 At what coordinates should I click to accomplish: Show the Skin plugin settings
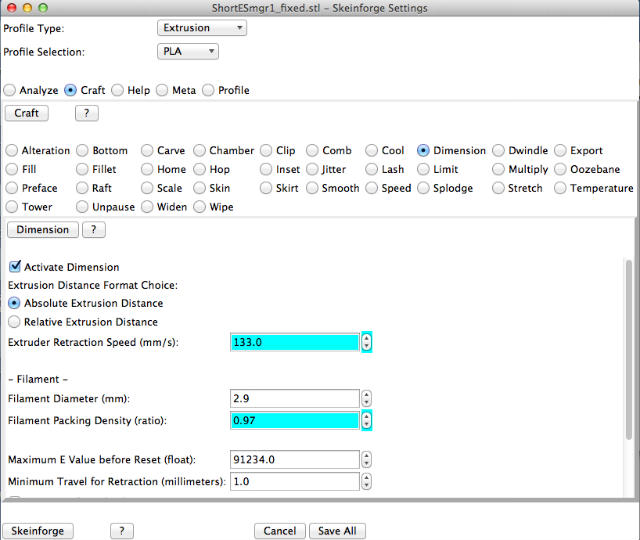click(199, 188)
